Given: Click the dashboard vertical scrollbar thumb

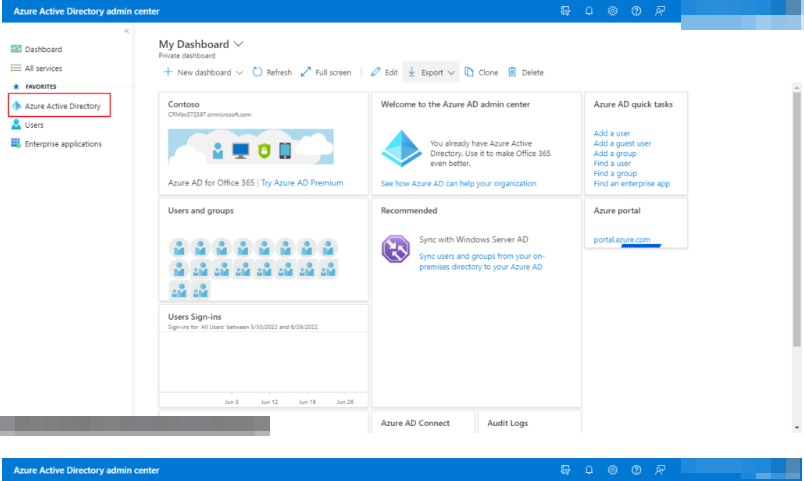Looking at the screenshot, I should (796, 219).
